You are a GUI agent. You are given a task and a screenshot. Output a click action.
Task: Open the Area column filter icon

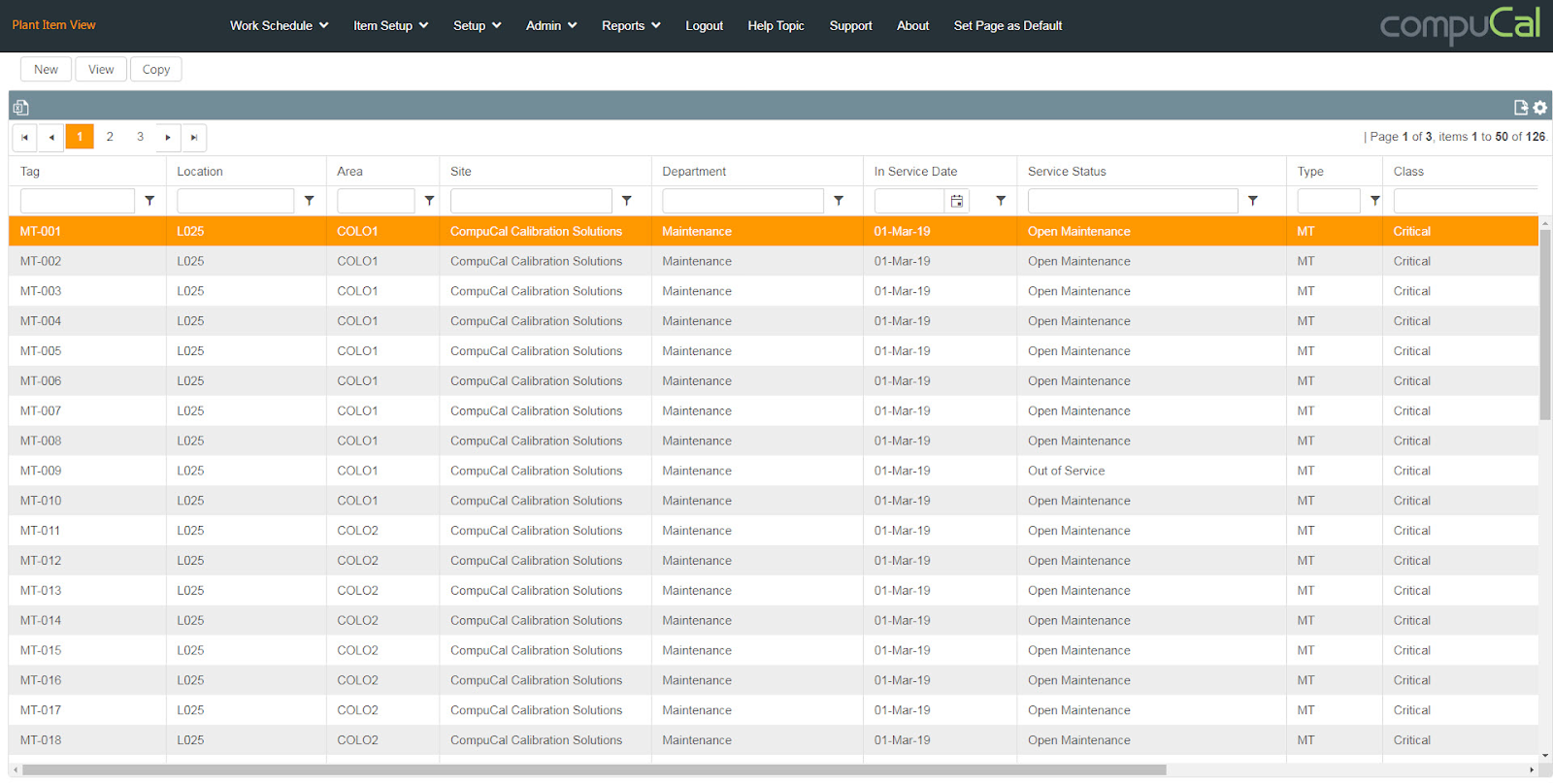pos(429,201)
